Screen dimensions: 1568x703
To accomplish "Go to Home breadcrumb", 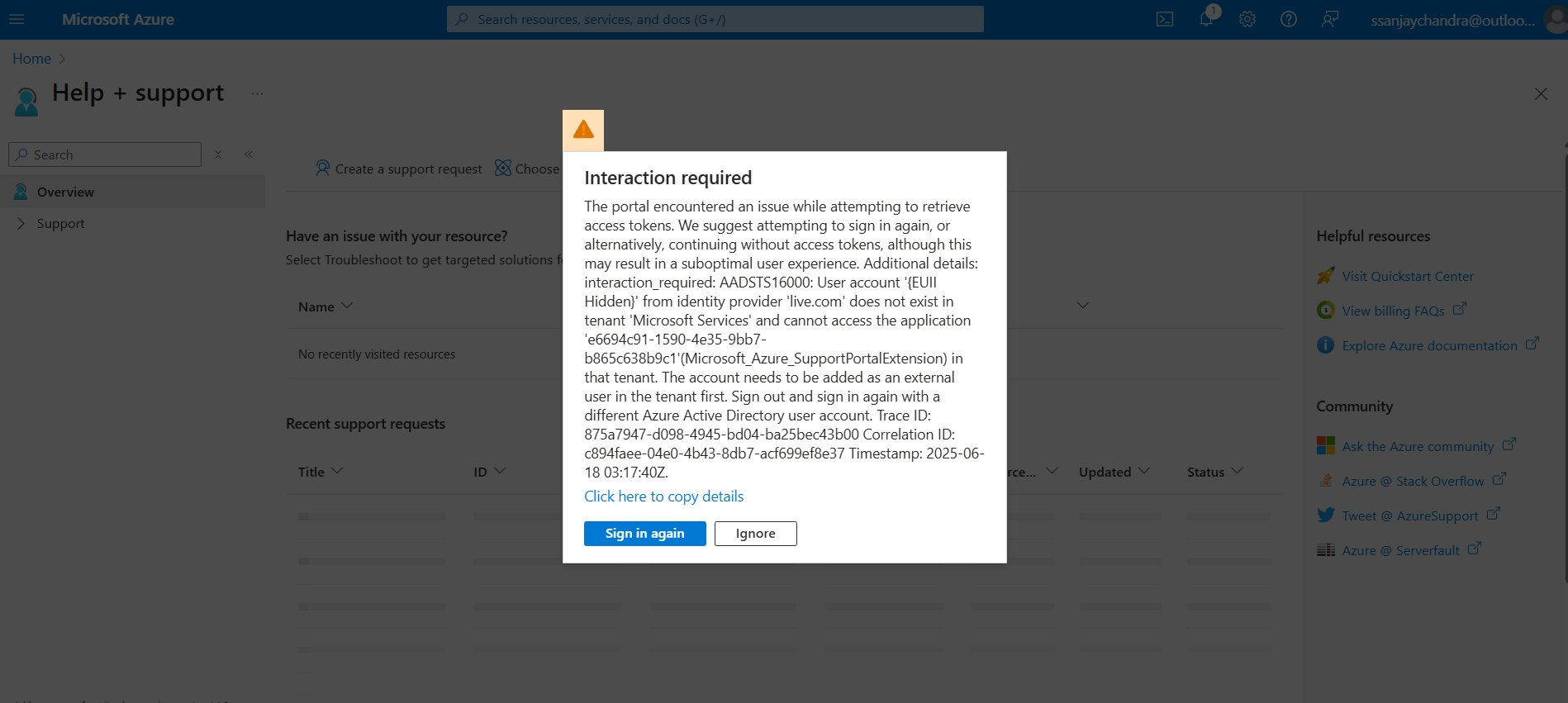I will coord(31,59).
